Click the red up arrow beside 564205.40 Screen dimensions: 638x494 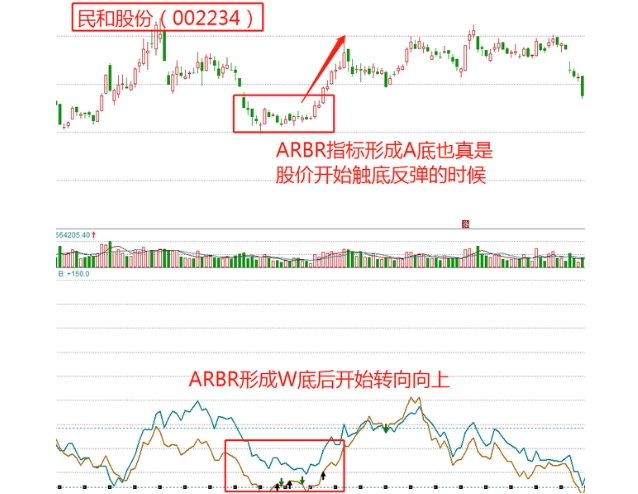pyautogui.click(x=94, y=235)
